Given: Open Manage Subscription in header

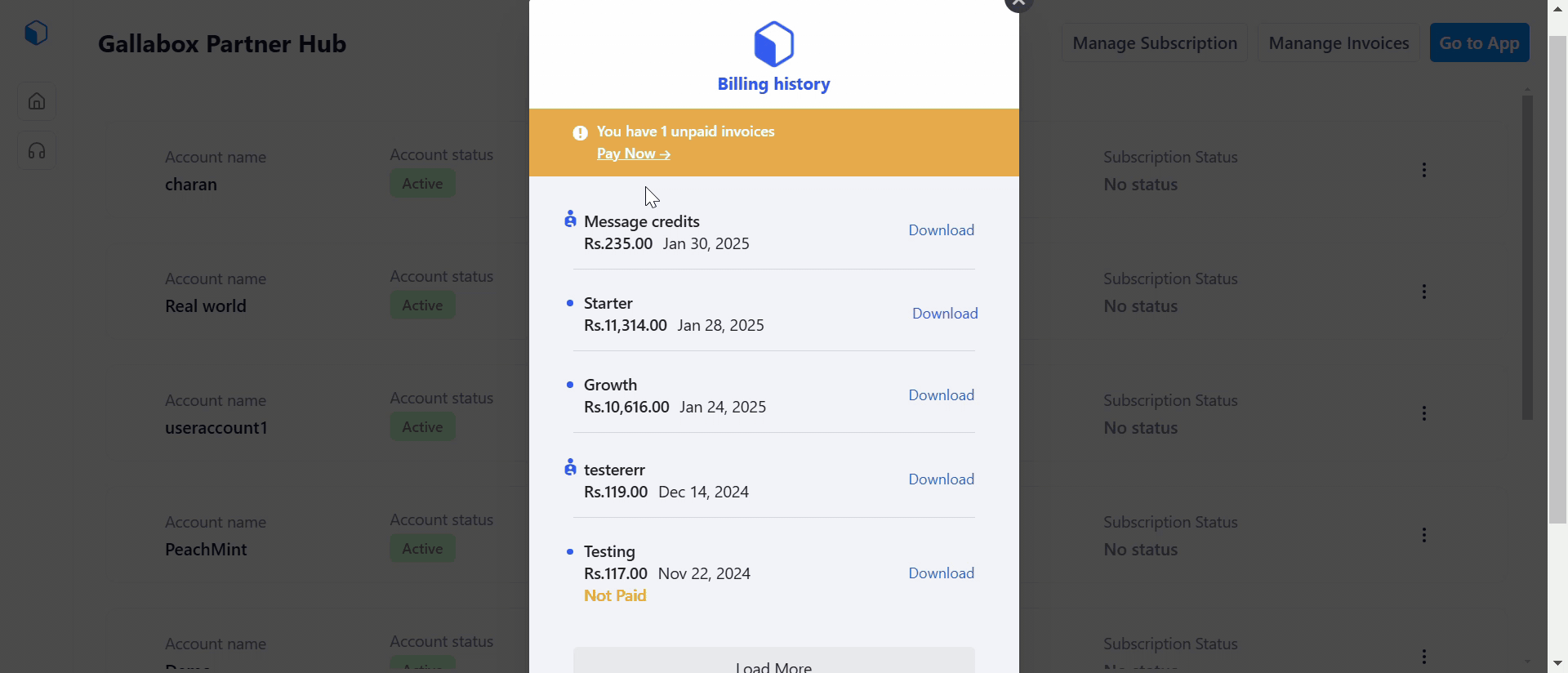Looking at the screenshot, I should tap(1154, 43).
